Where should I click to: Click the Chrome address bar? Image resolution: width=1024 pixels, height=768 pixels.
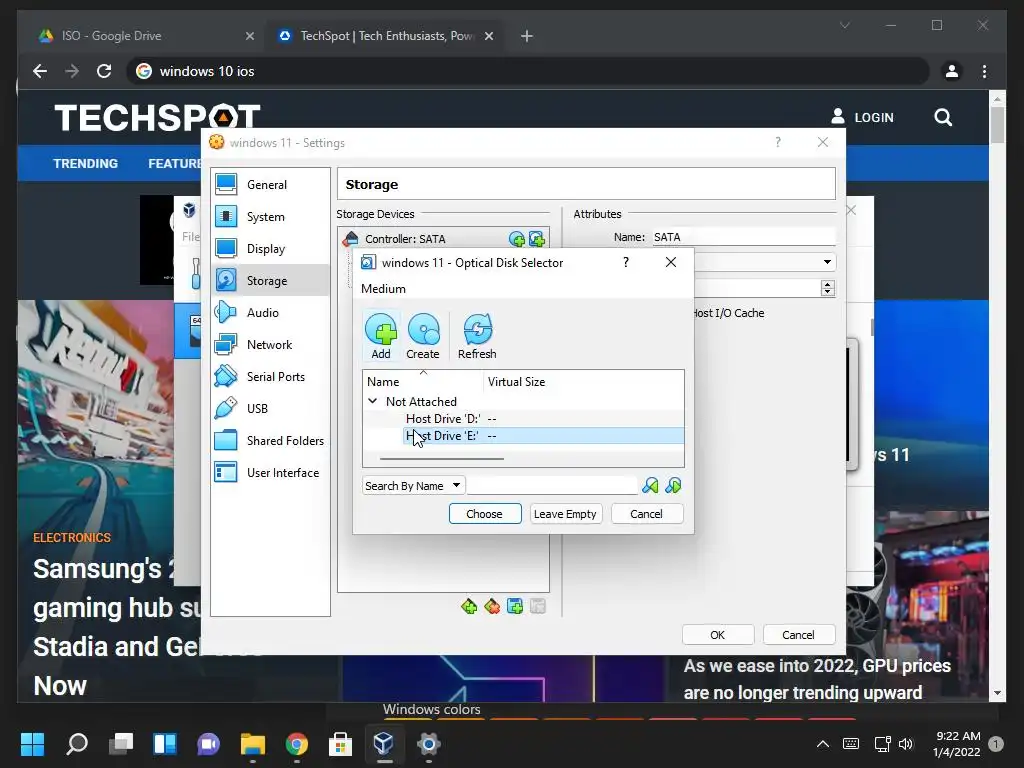[x=528, y=71]
